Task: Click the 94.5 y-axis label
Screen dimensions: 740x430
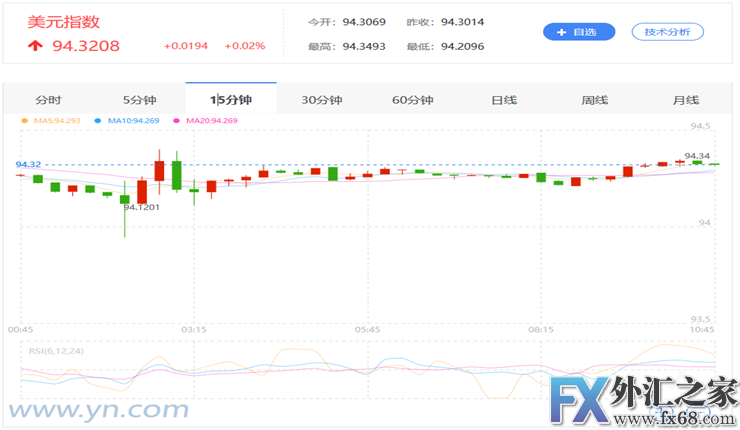Action: [700, 126]
